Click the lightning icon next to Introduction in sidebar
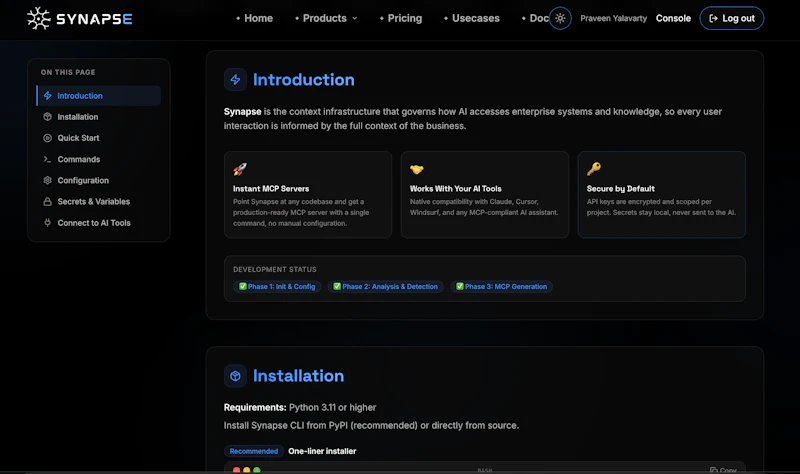Image resolution: width=800 pixels, height=474 pixels. 47,95
